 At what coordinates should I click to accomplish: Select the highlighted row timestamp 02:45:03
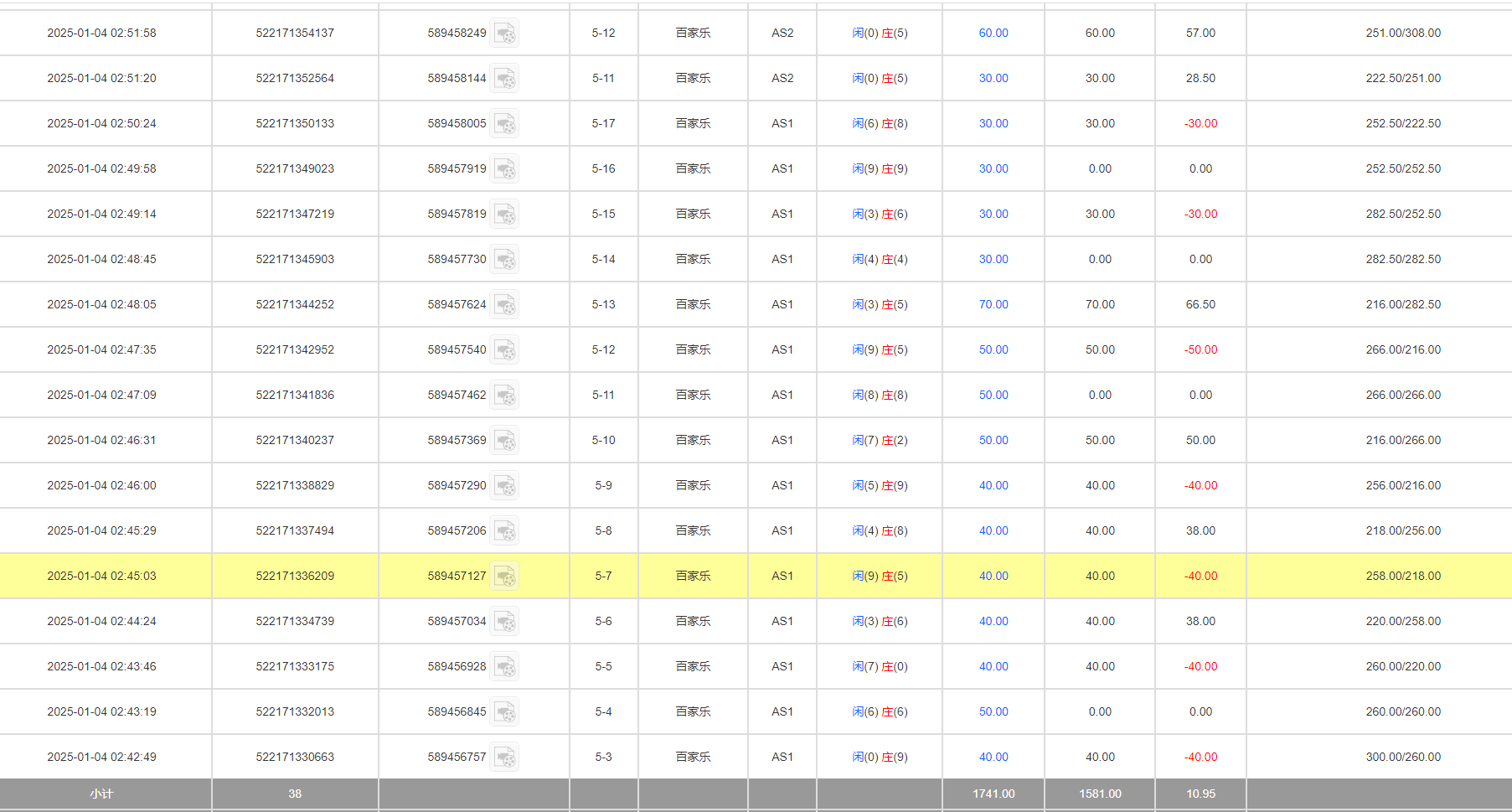pyautogui.click(x=101, y=577)
